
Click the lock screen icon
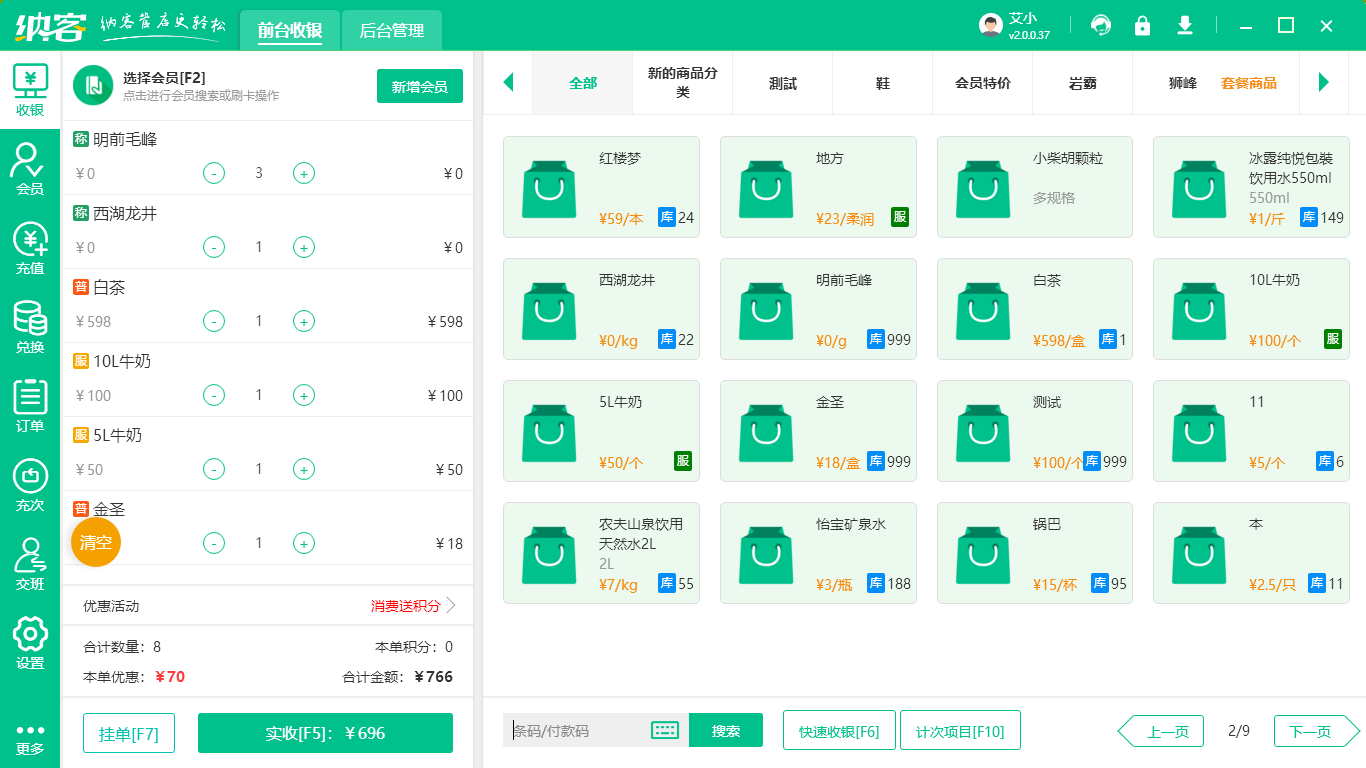(1143, 25)
